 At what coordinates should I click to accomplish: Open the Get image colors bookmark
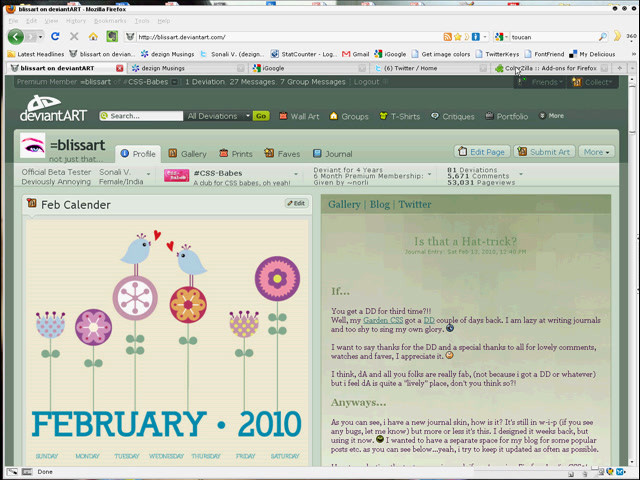point(440,54)
